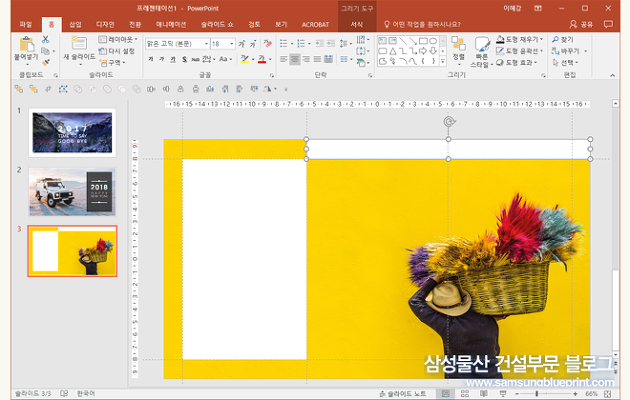630x400 pixels.
Task: Click first group objects icon in quick toolbar
Action: pyautogui.click(x=18, y=89)
